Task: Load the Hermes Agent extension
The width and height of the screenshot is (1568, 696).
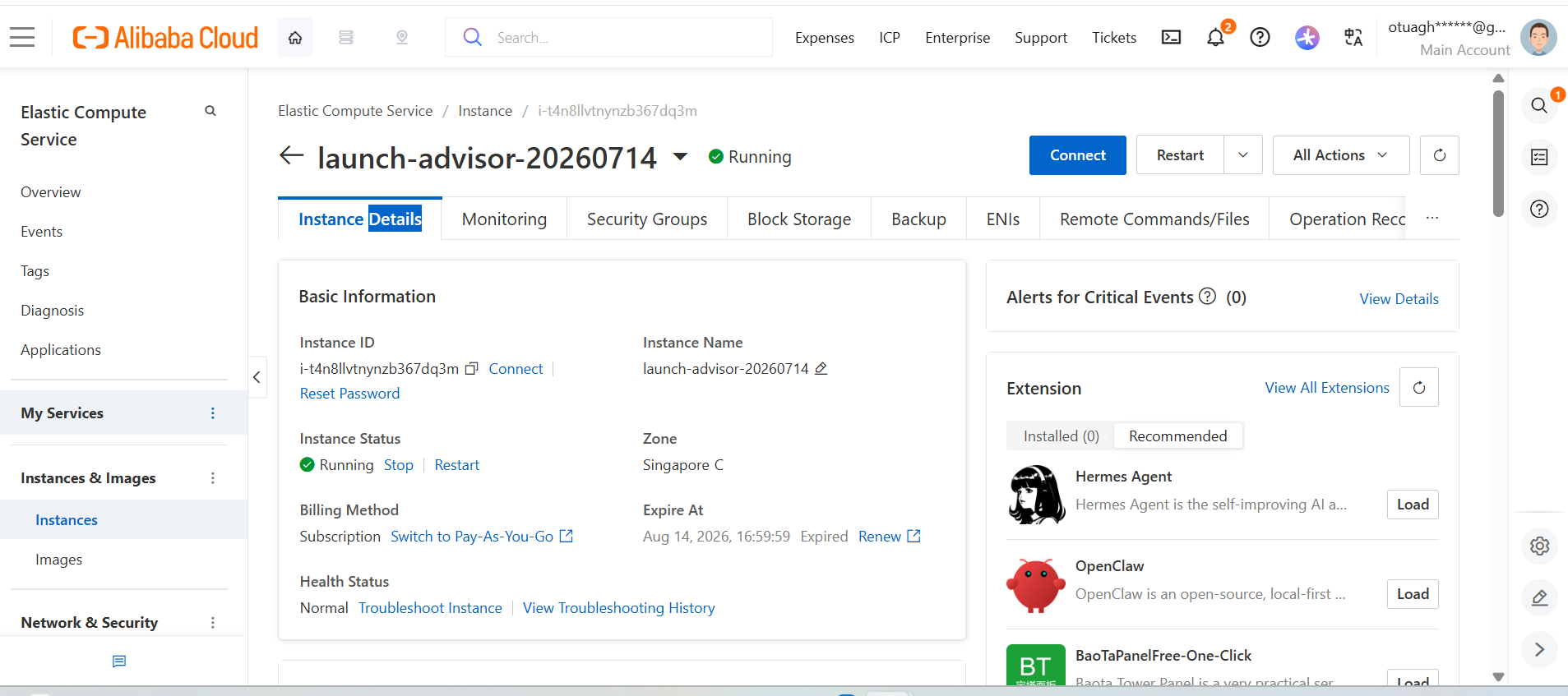Action: coord(1413,505)
